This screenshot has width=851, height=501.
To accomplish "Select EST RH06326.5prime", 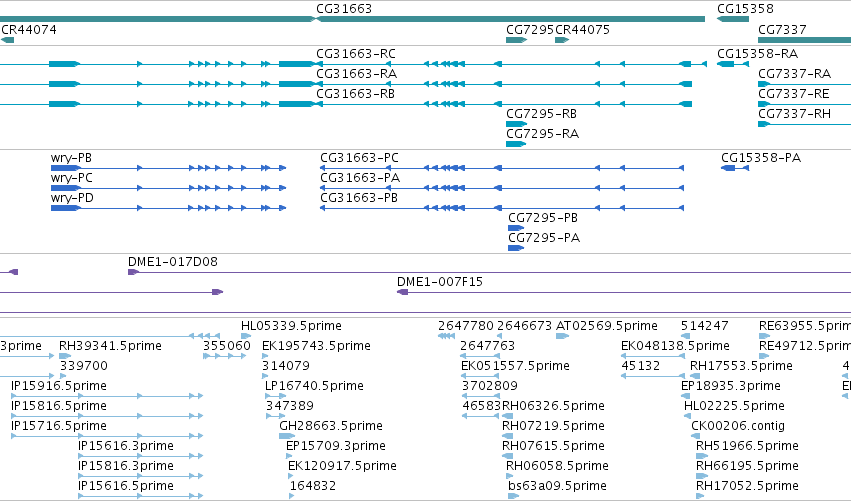I will tap(554, 406).
